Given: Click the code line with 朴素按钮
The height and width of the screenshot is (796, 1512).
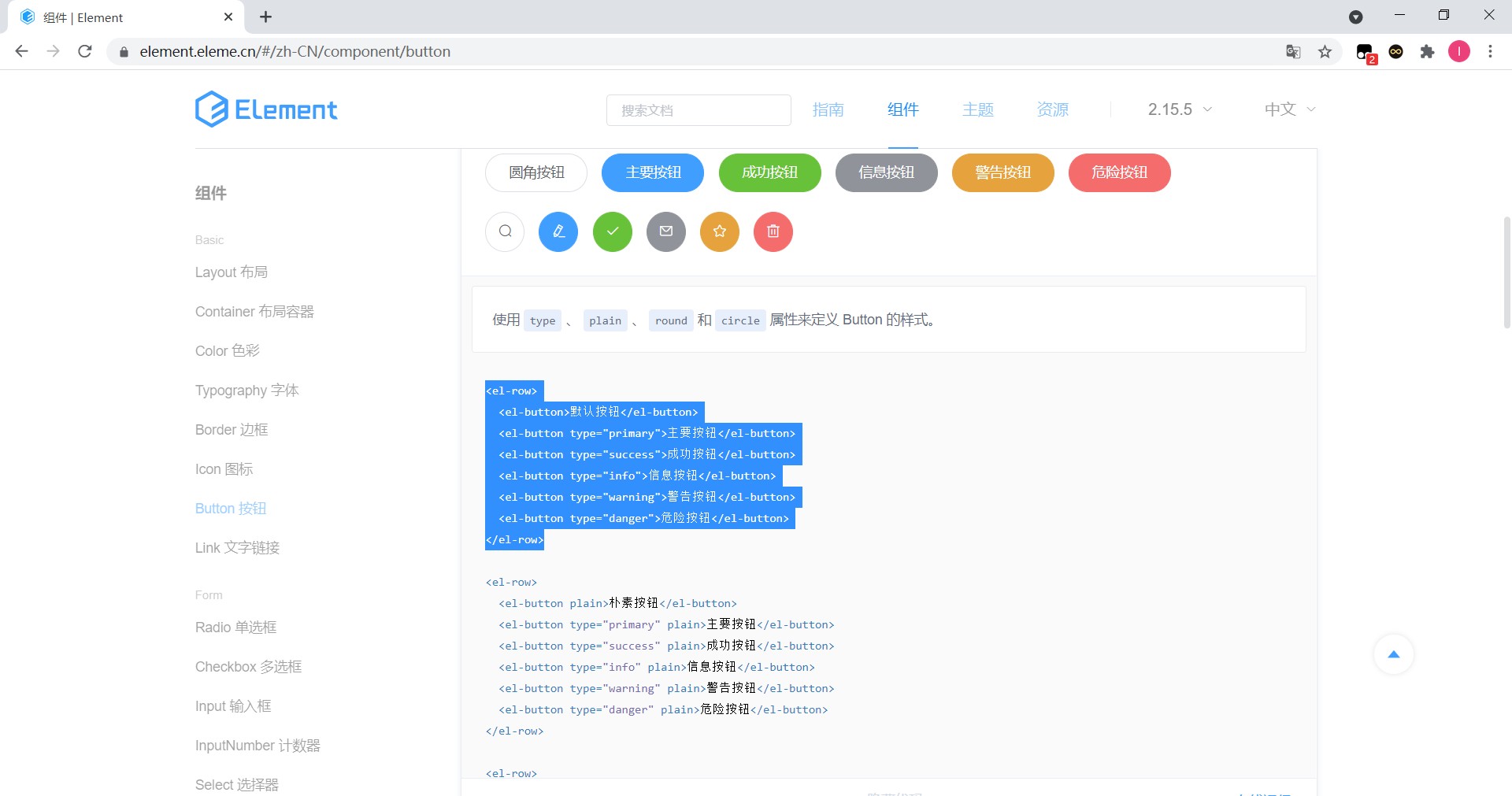Looking at the screenshot, I should pos(617,603).
